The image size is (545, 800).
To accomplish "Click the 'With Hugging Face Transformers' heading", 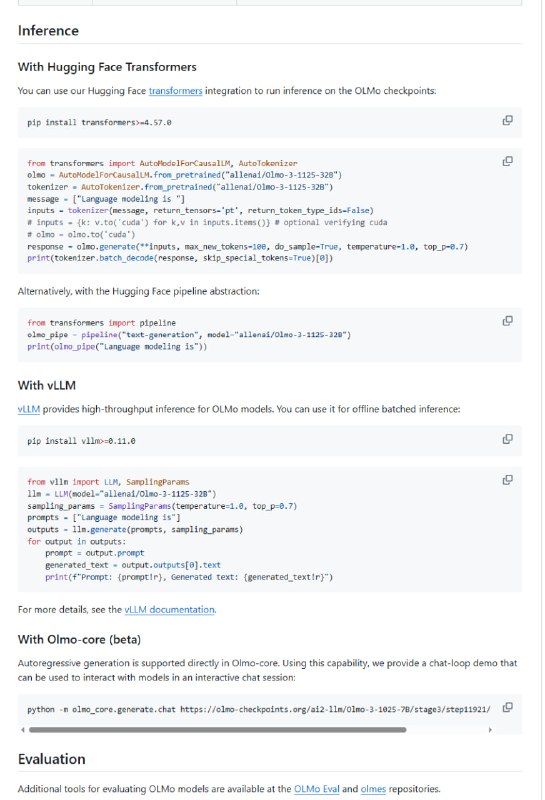I will (107, 67).
